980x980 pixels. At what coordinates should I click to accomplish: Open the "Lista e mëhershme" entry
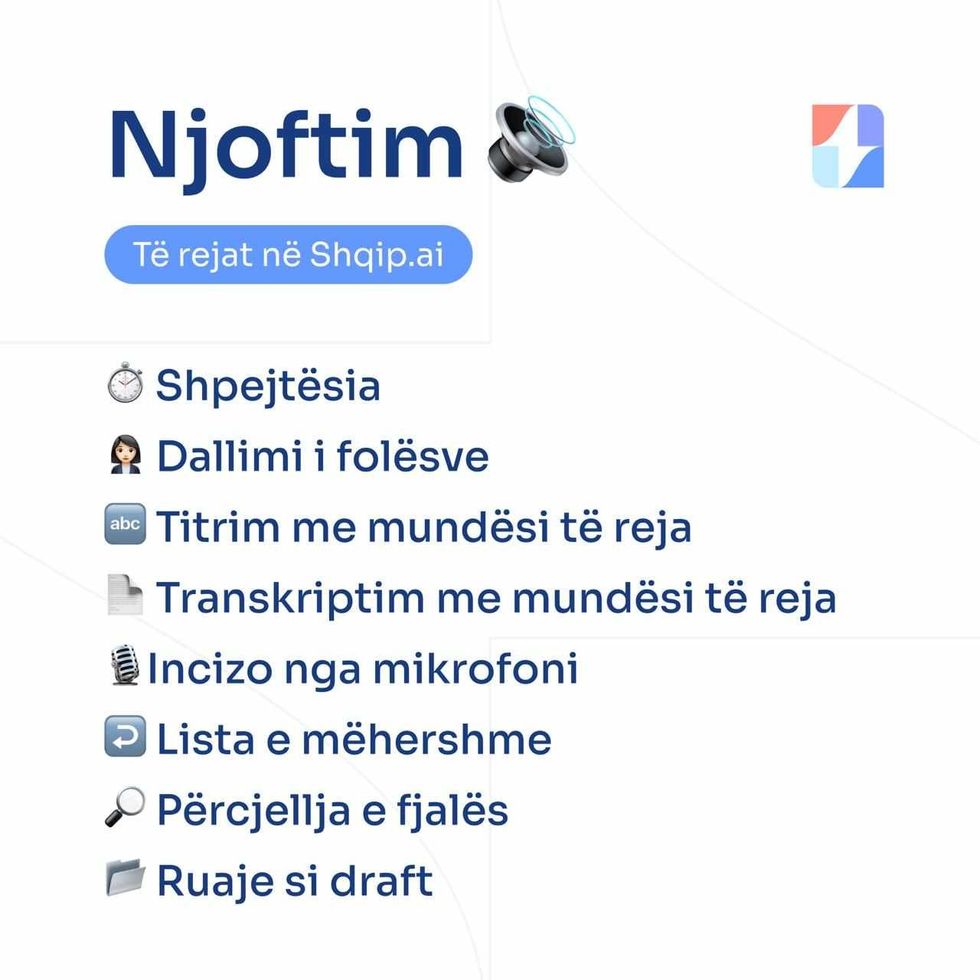[354, 740]
